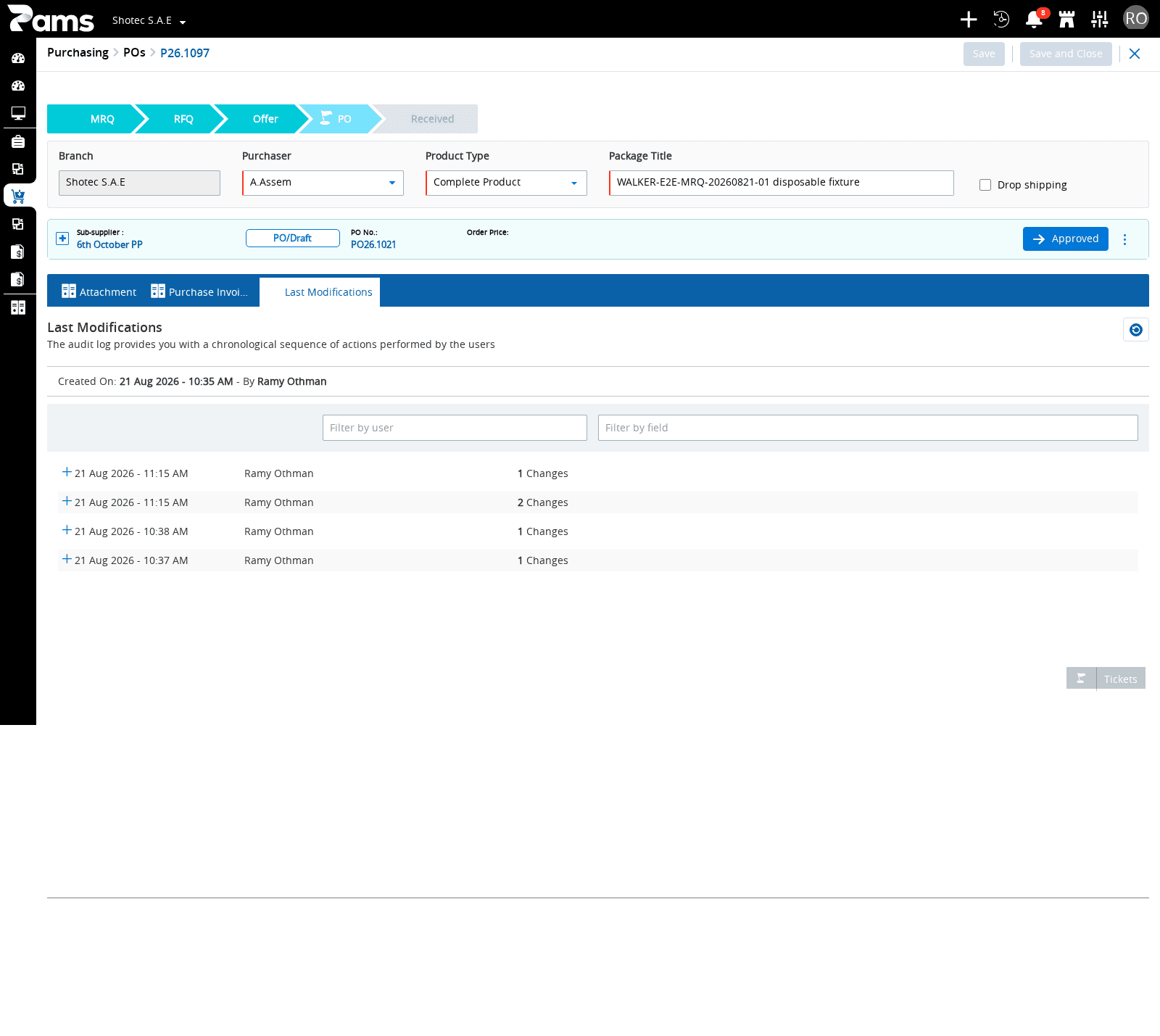1160x1036 pixels.
Task: Refresh the audit log with the circular arrow icon
Action: pyautogui.click(x=1136, y=330)
